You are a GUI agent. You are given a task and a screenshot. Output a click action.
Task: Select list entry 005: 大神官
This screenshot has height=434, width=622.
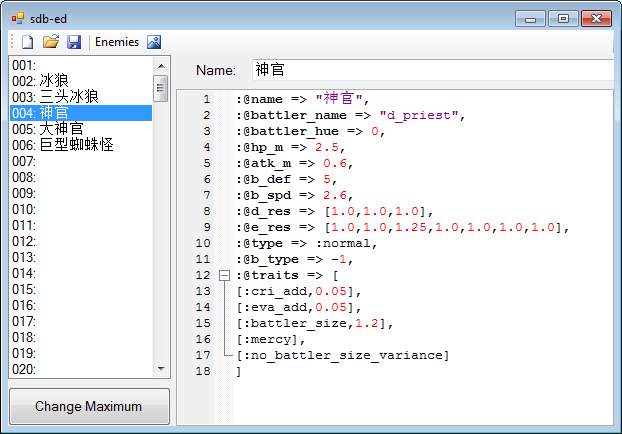click(x=81, y=129)
